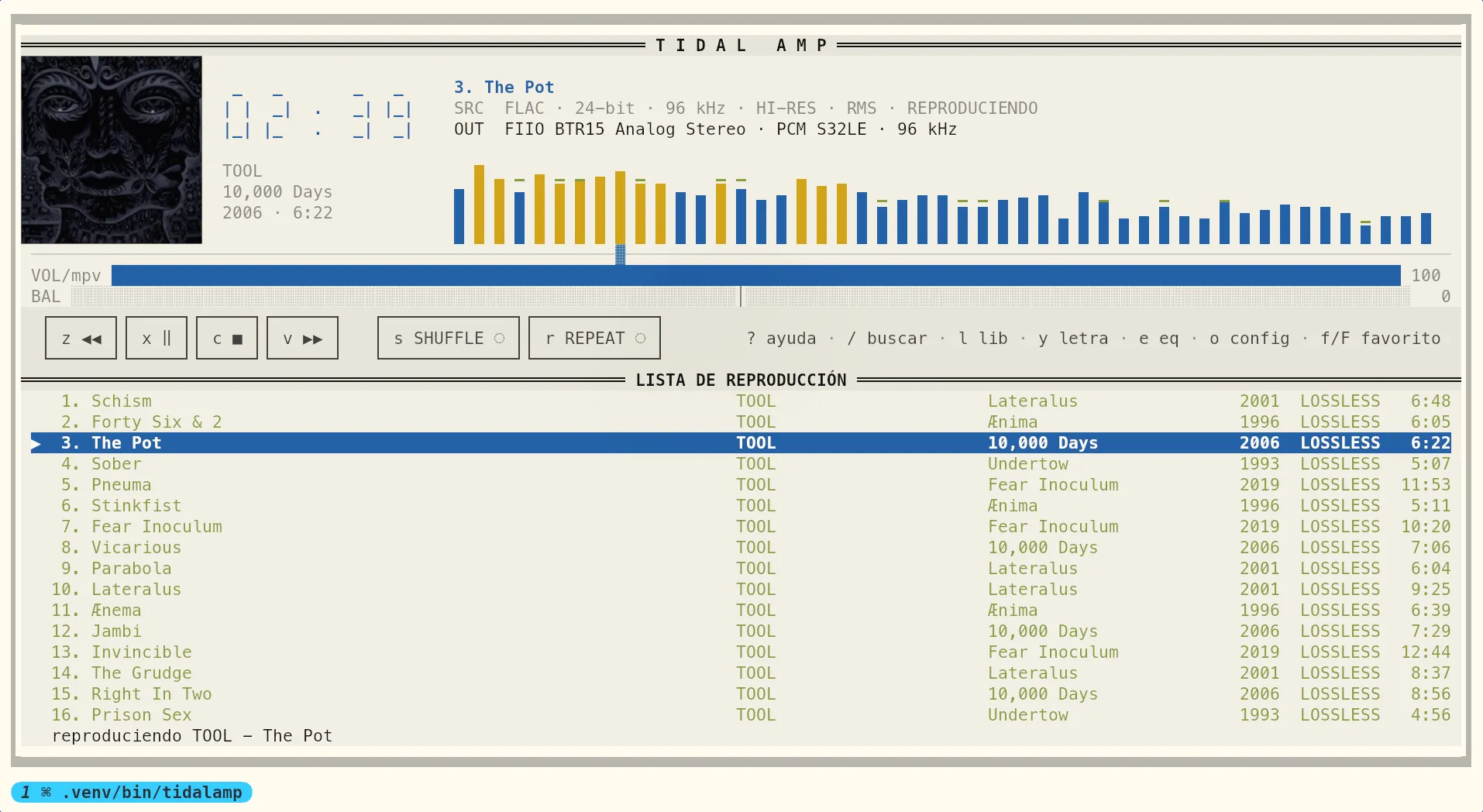Select playlist track 8. Vicarious
The image size is (1483, 812).
click(x=741, y=547)
